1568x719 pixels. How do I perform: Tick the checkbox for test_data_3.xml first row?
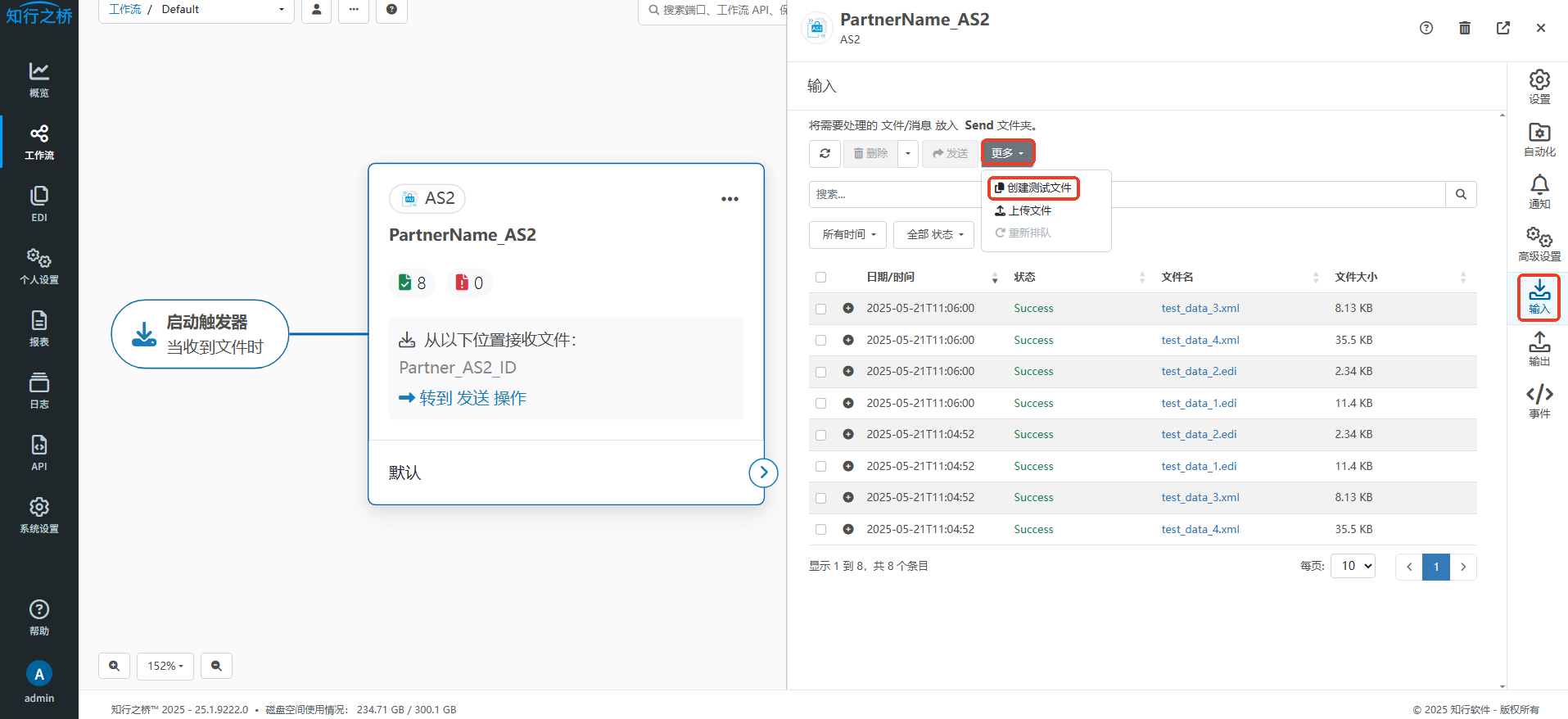[820, 309]
